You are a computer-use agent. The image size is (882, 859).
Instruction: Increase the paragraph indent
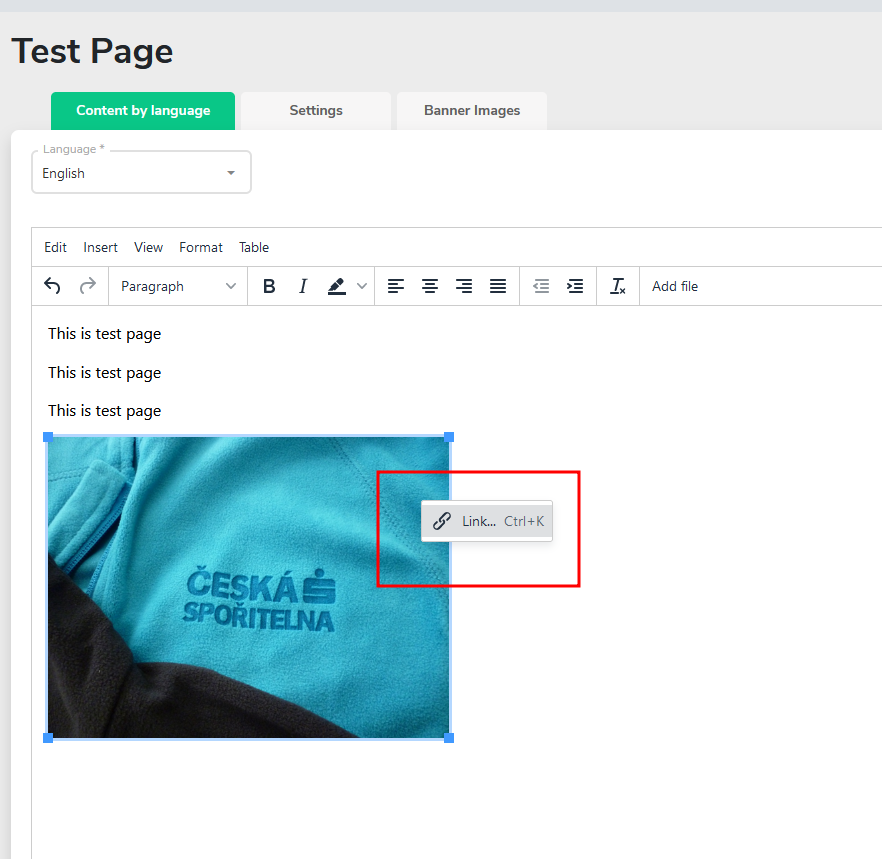[x=575, y=286]
